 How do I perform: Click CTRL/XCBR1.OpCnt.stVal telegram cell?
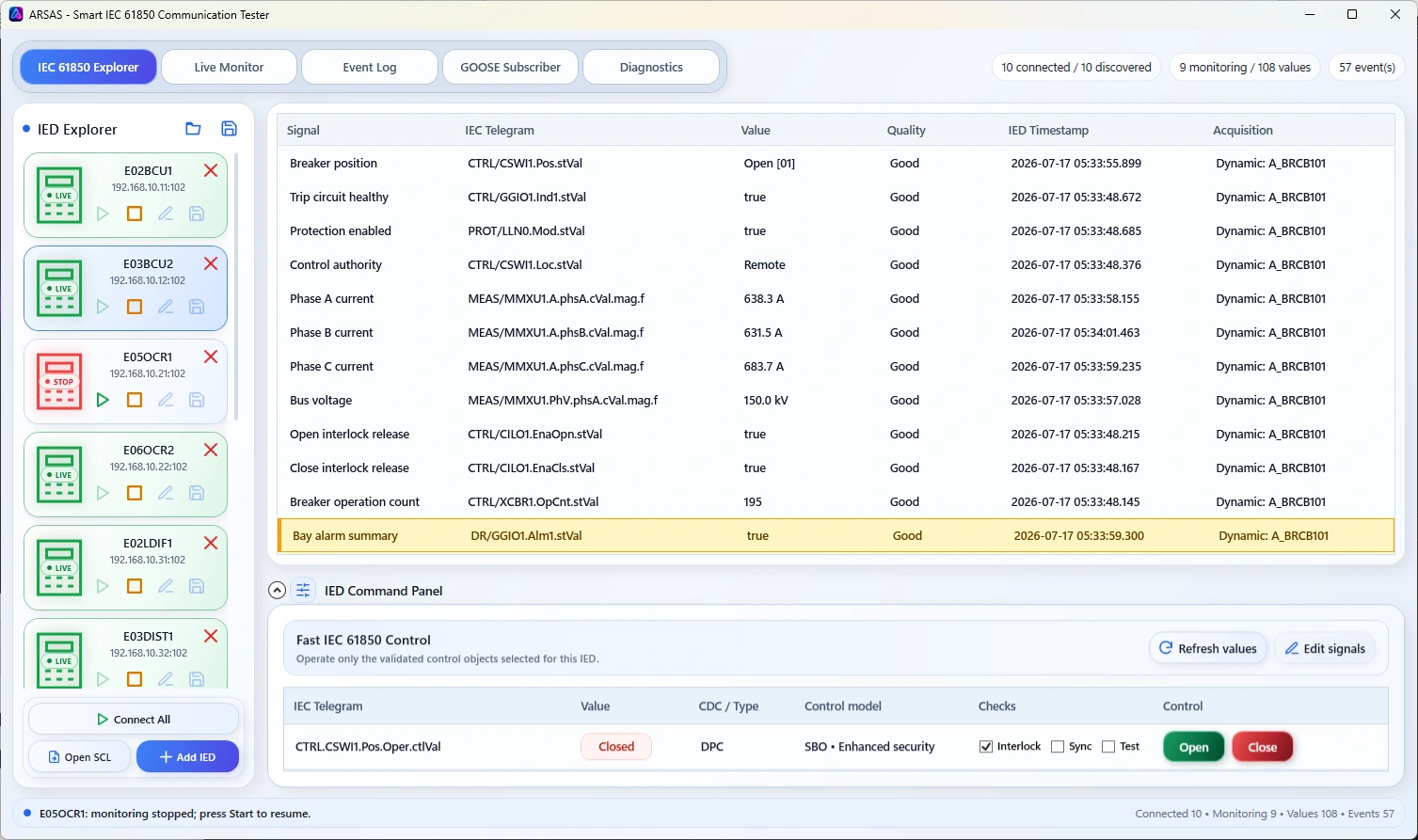point(533,501)
